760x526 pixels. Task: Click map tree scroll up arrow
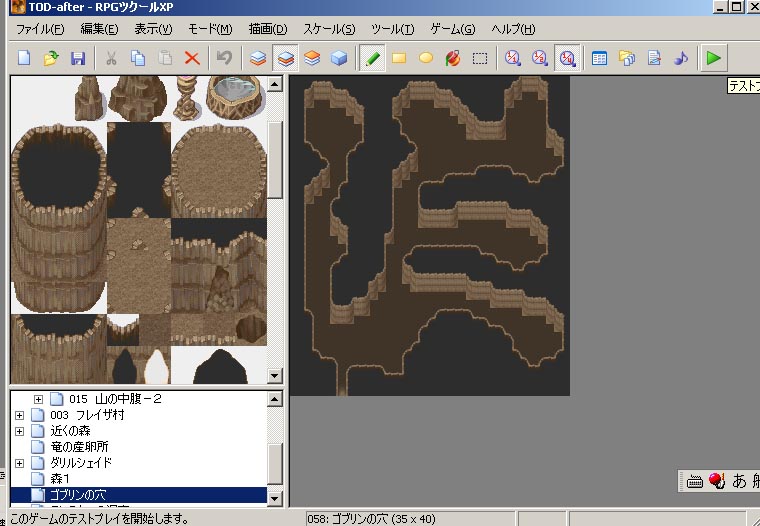tap(275, 399)
